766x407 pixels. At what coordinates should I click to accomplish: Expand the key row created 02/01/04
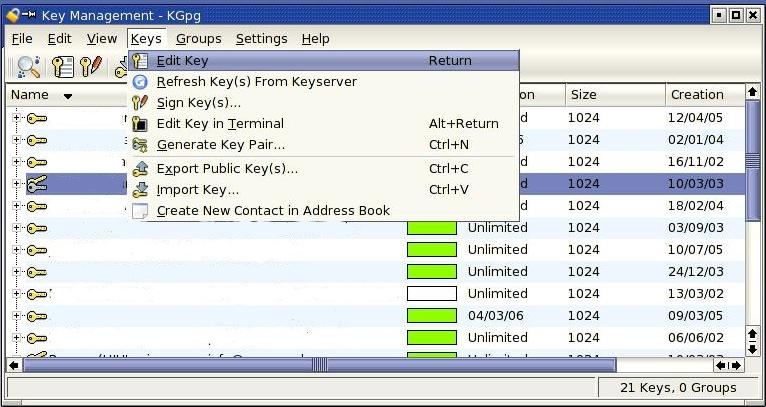(x=16, y=140)
